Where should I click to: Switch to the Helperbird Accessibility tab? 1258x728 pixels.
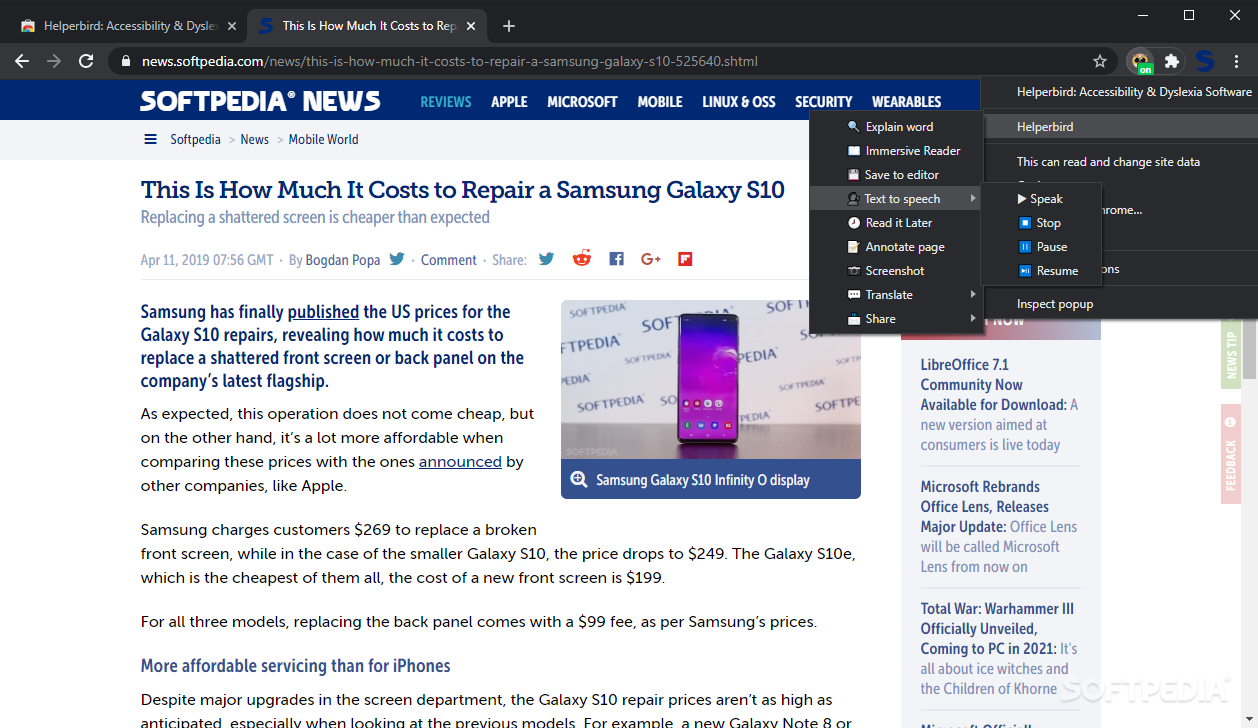(x=124, y=26)
